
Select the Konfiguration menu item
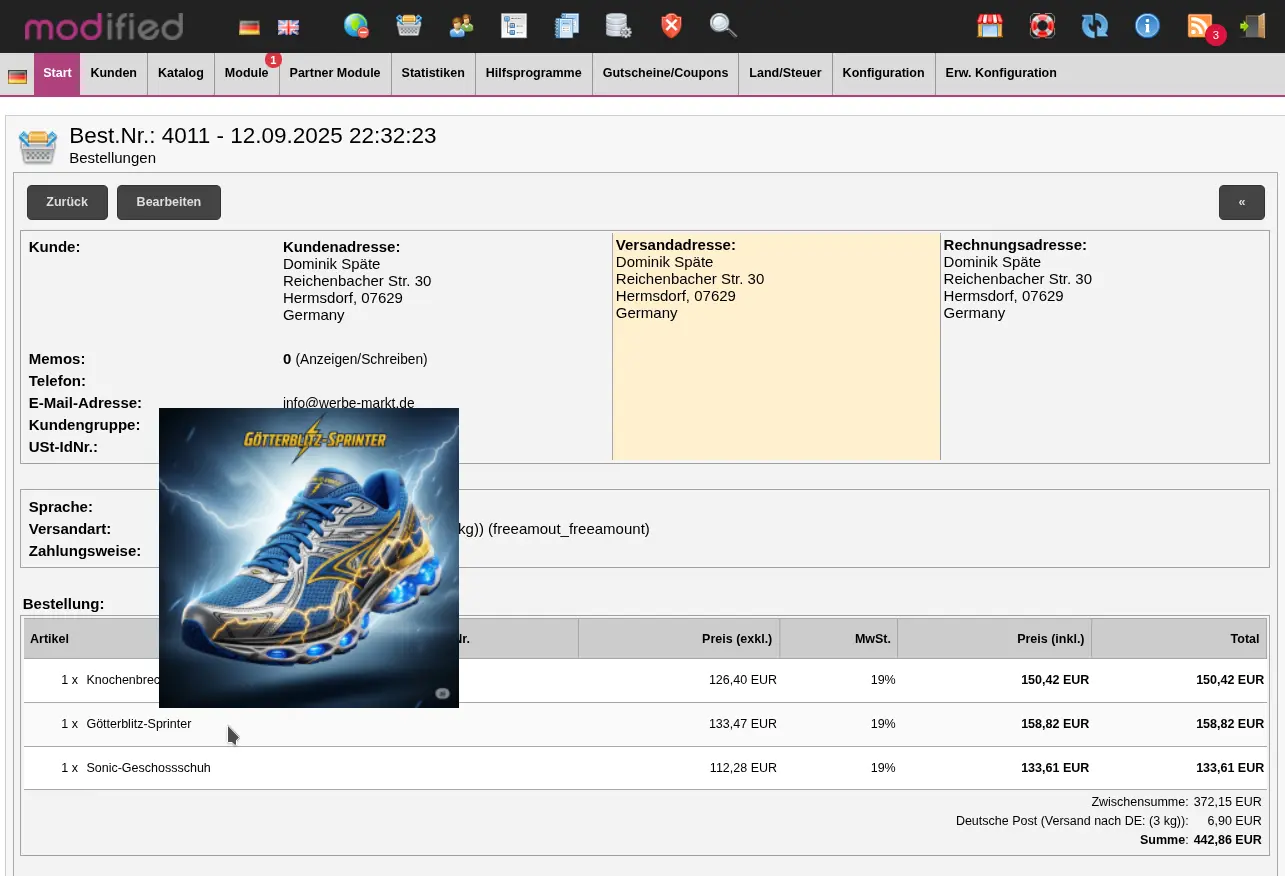tap(883, 73)
